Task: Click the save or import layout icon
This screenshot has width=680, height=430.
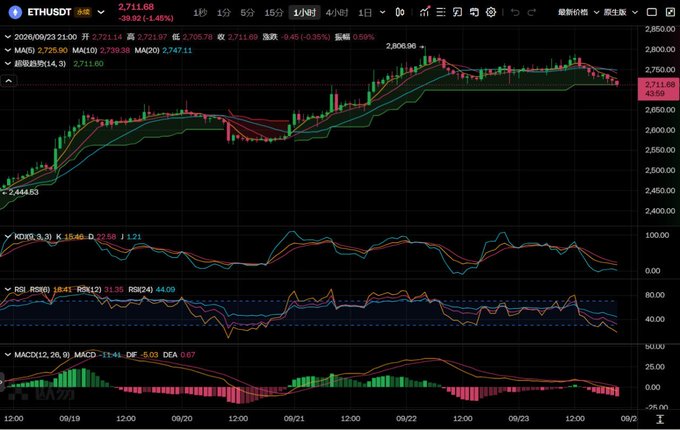Action: click(x=474, y=12)
